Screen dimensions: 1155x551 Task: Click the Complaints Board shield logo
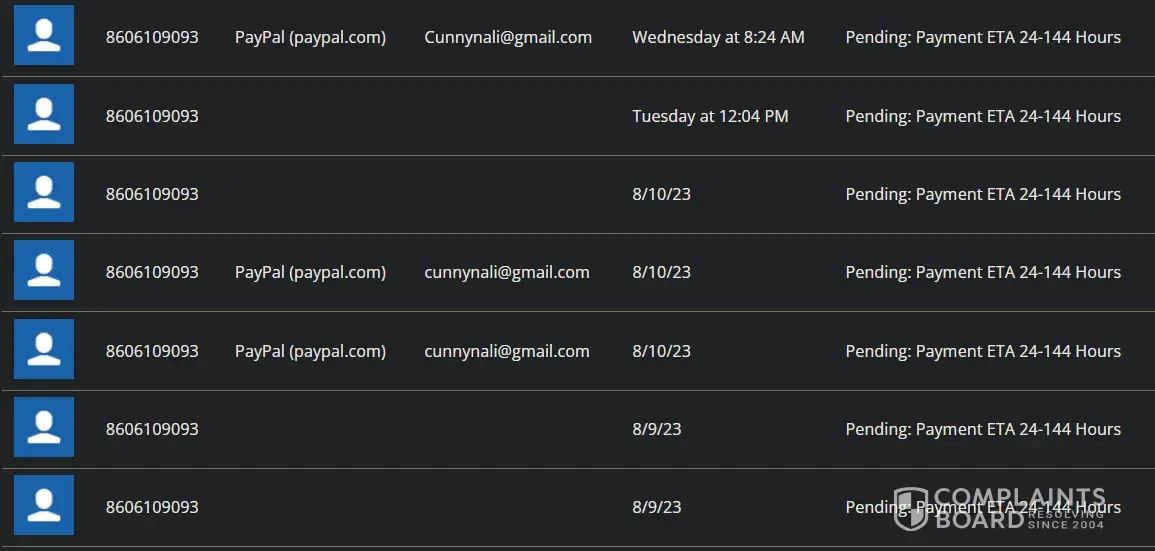pos(910,509)
